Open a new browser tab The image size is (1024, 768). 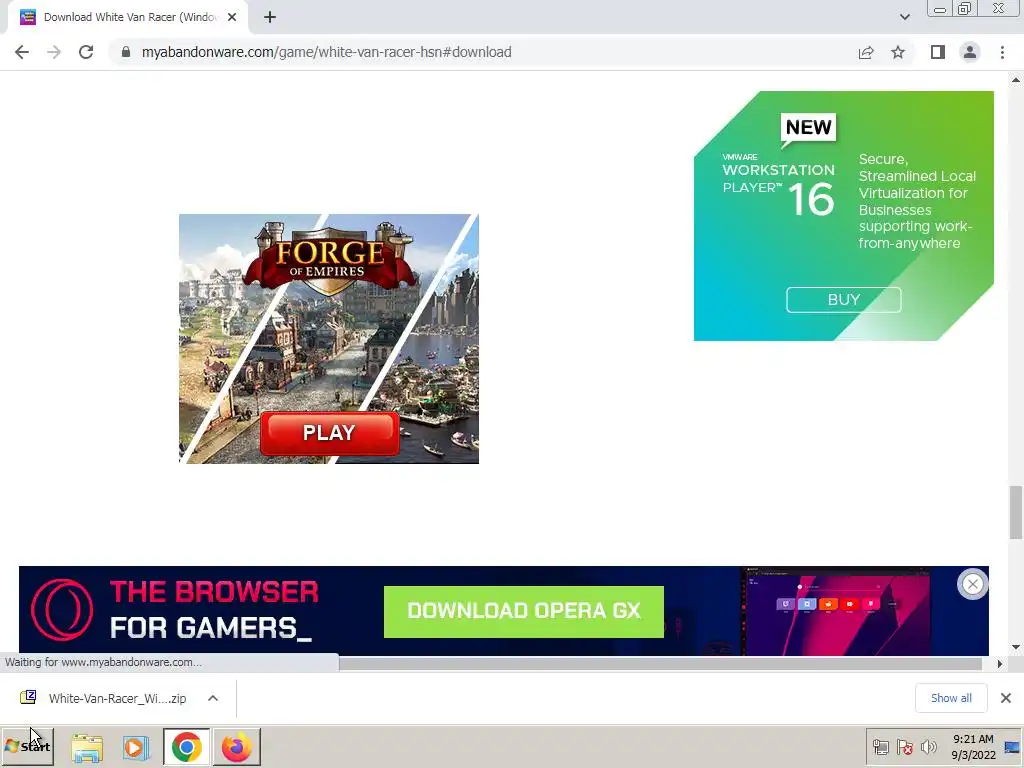point(270,17)
